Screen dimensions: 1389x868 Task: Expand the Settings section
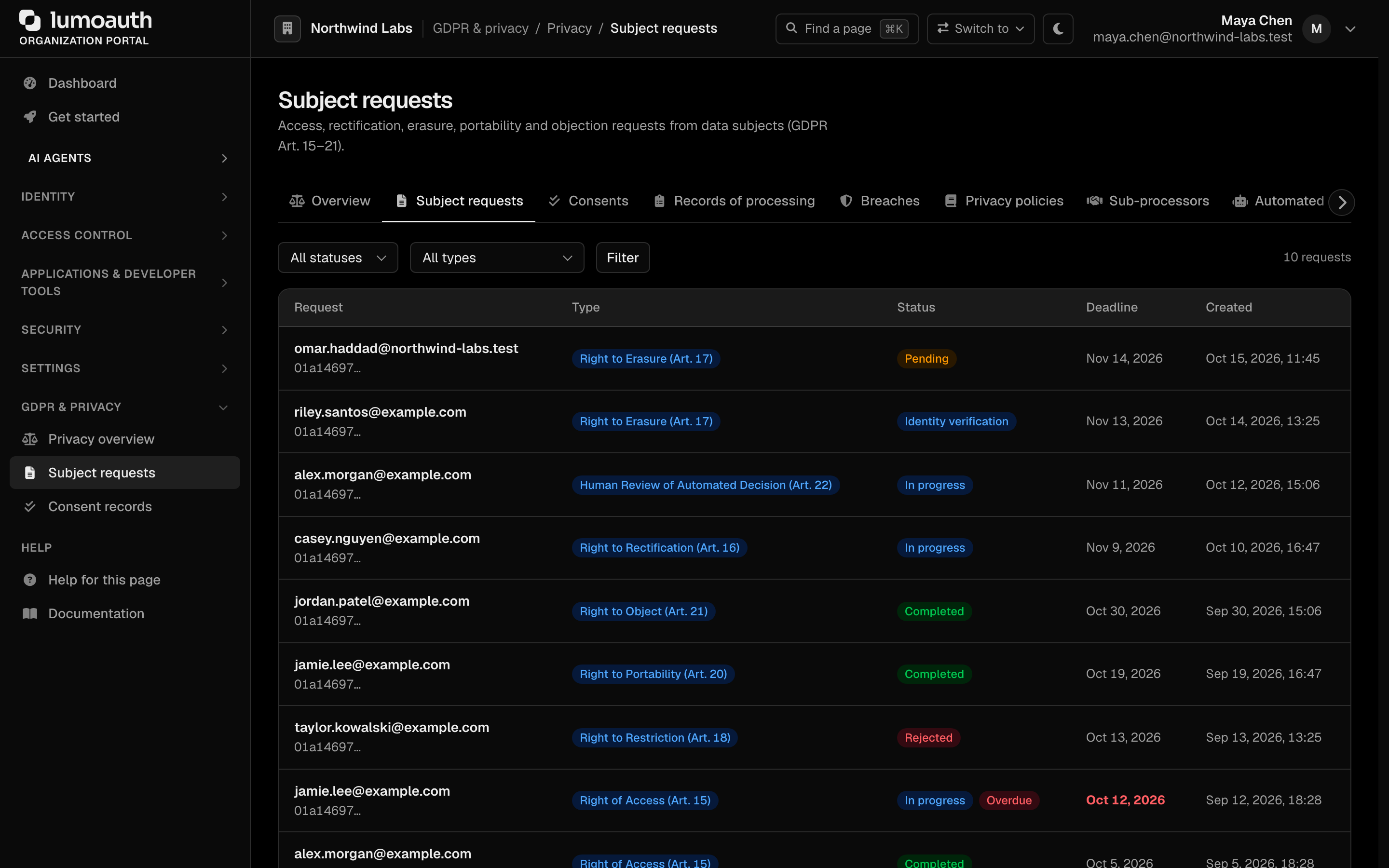[124, 368]
